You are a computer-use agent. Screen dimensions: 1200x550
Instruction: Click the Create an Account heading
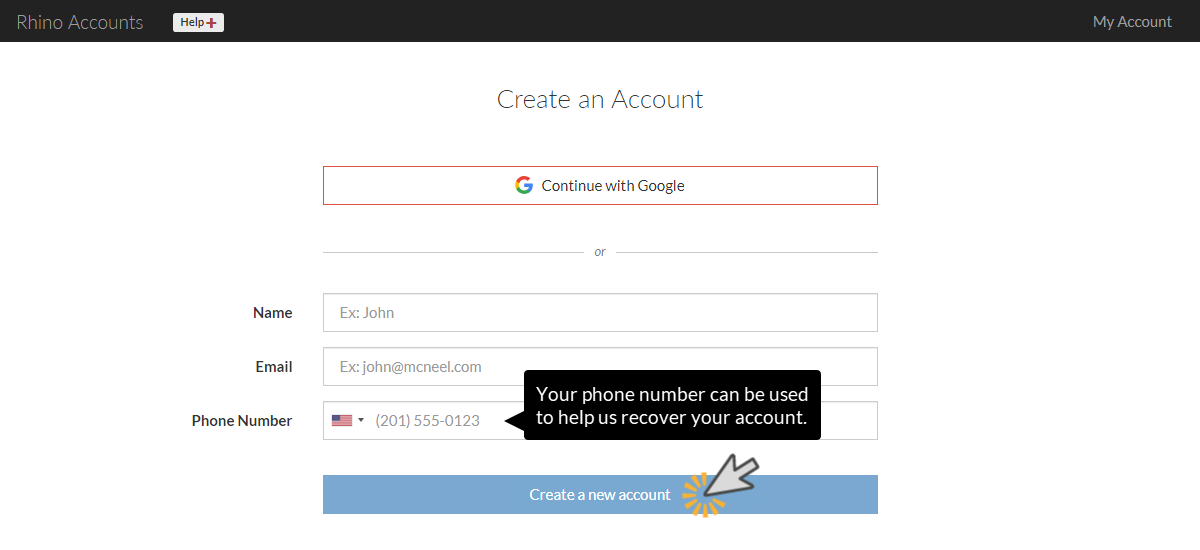[600, 100]
